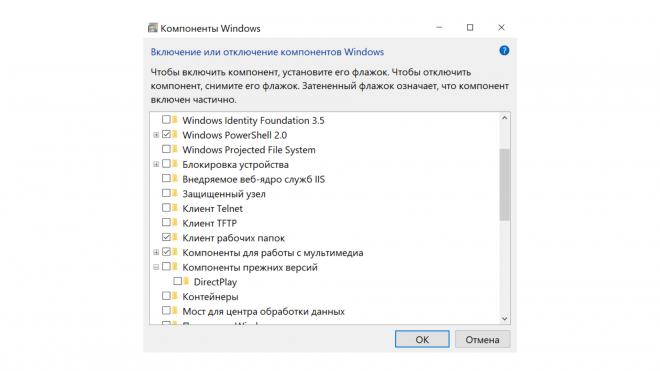The width and height of the screenshot is (660, 371).
Task: Click folder icon beside Защищенный узел
Action: pyautogui.click(x=175, y=193)
